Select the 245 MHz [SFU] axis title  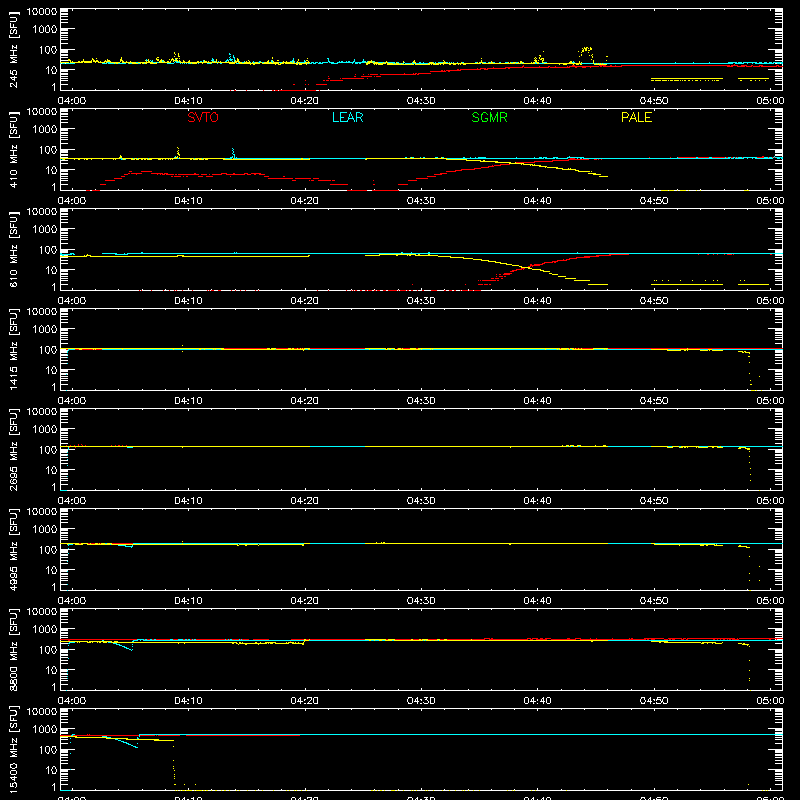(x=14, y=49)
